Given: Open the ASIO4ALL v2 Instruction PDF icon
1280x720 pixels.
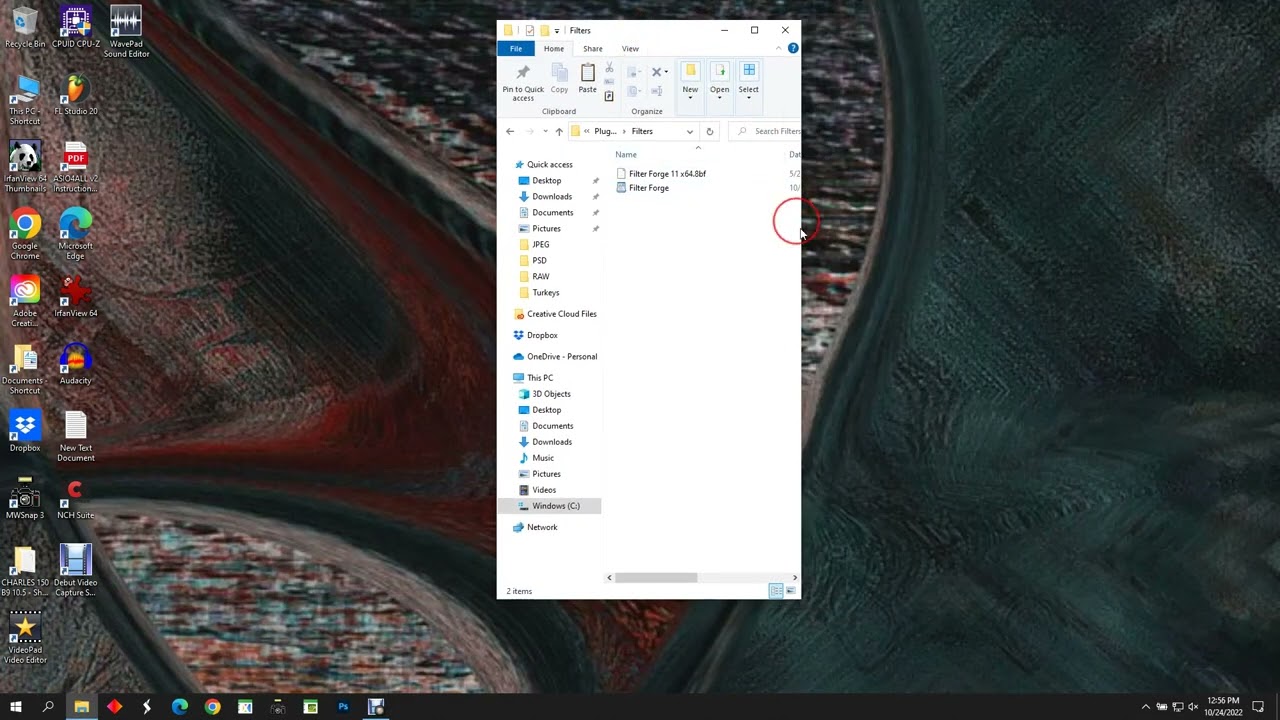Looking at the screenshot, I should [75, 166].
